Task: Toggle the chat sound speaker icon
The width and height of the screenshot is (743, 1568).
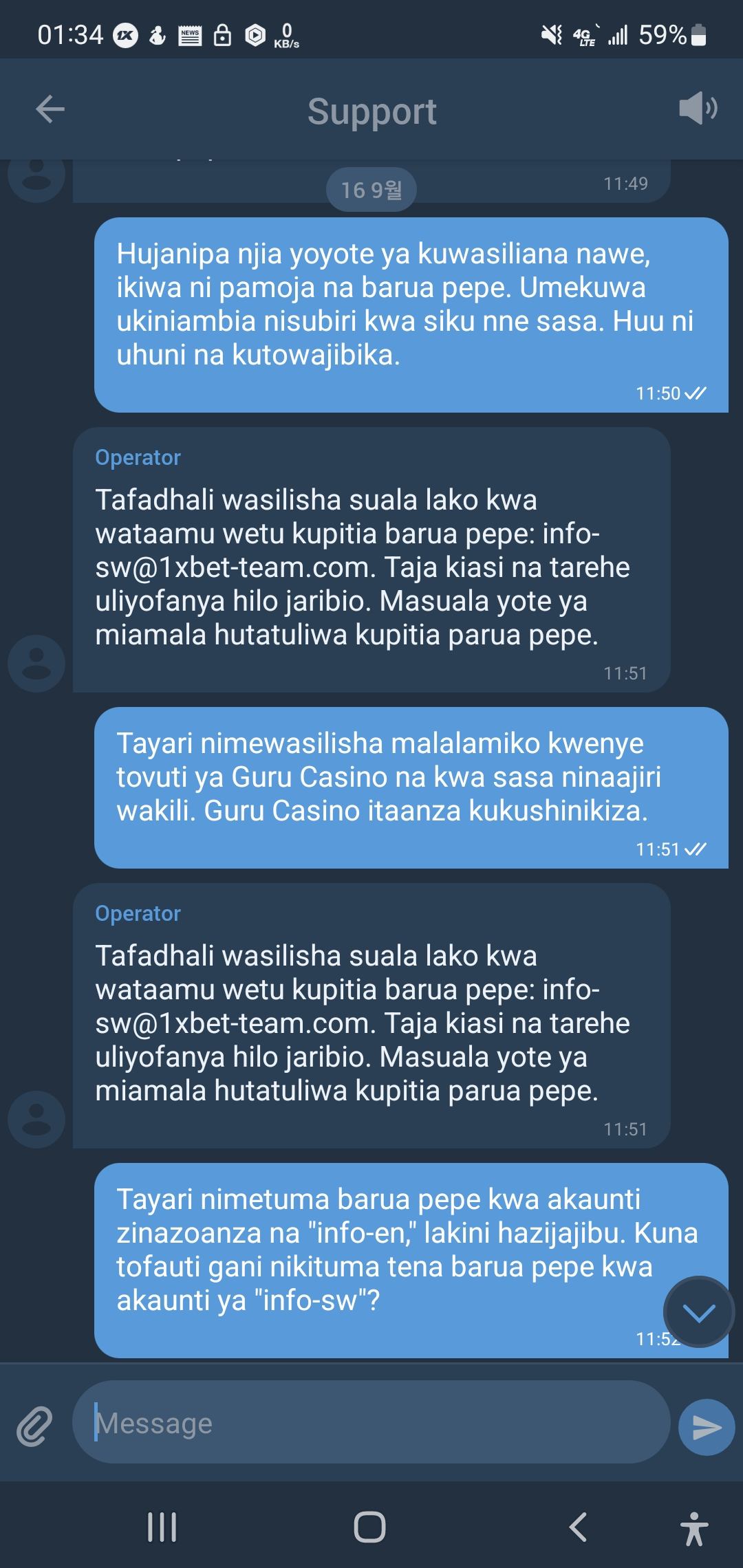Action: click(698, 109)
